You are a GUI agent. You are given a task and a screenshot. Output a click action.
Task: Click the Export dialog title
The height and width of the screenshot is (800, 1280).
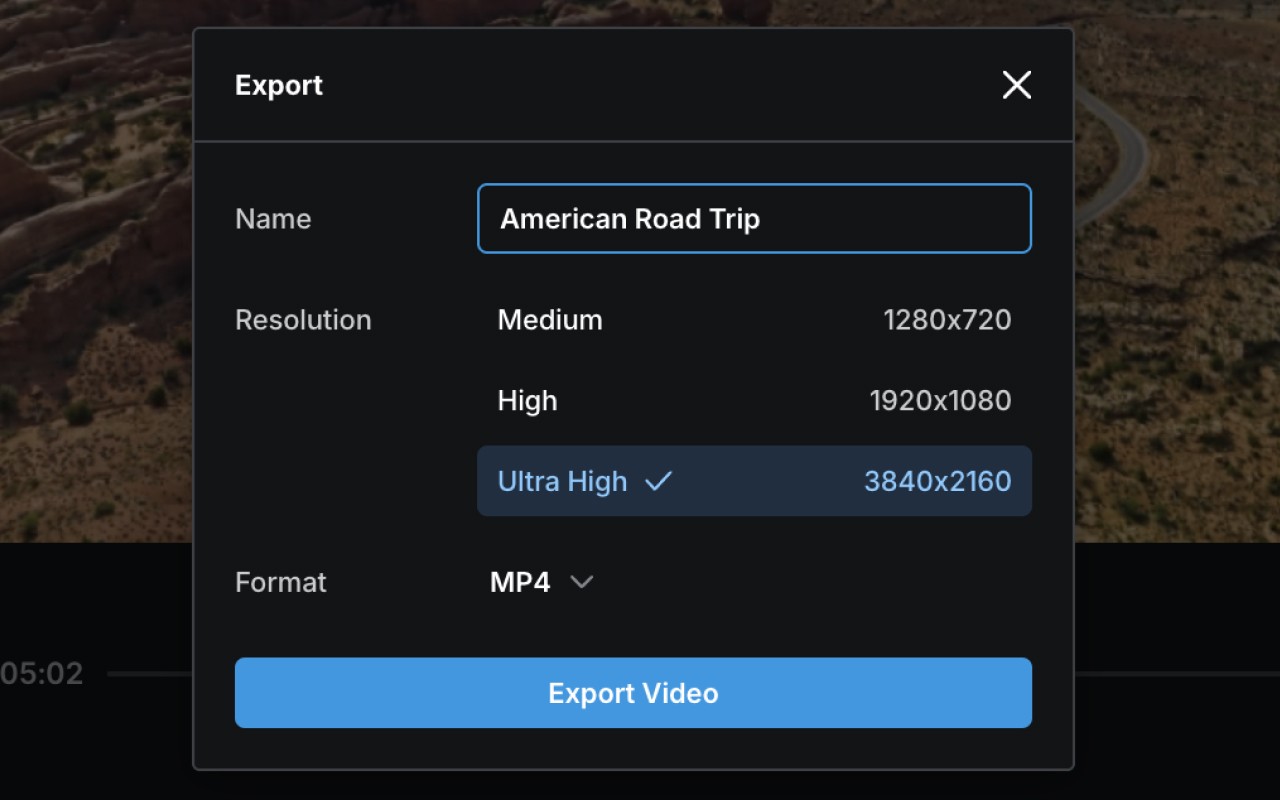(278, 85)
